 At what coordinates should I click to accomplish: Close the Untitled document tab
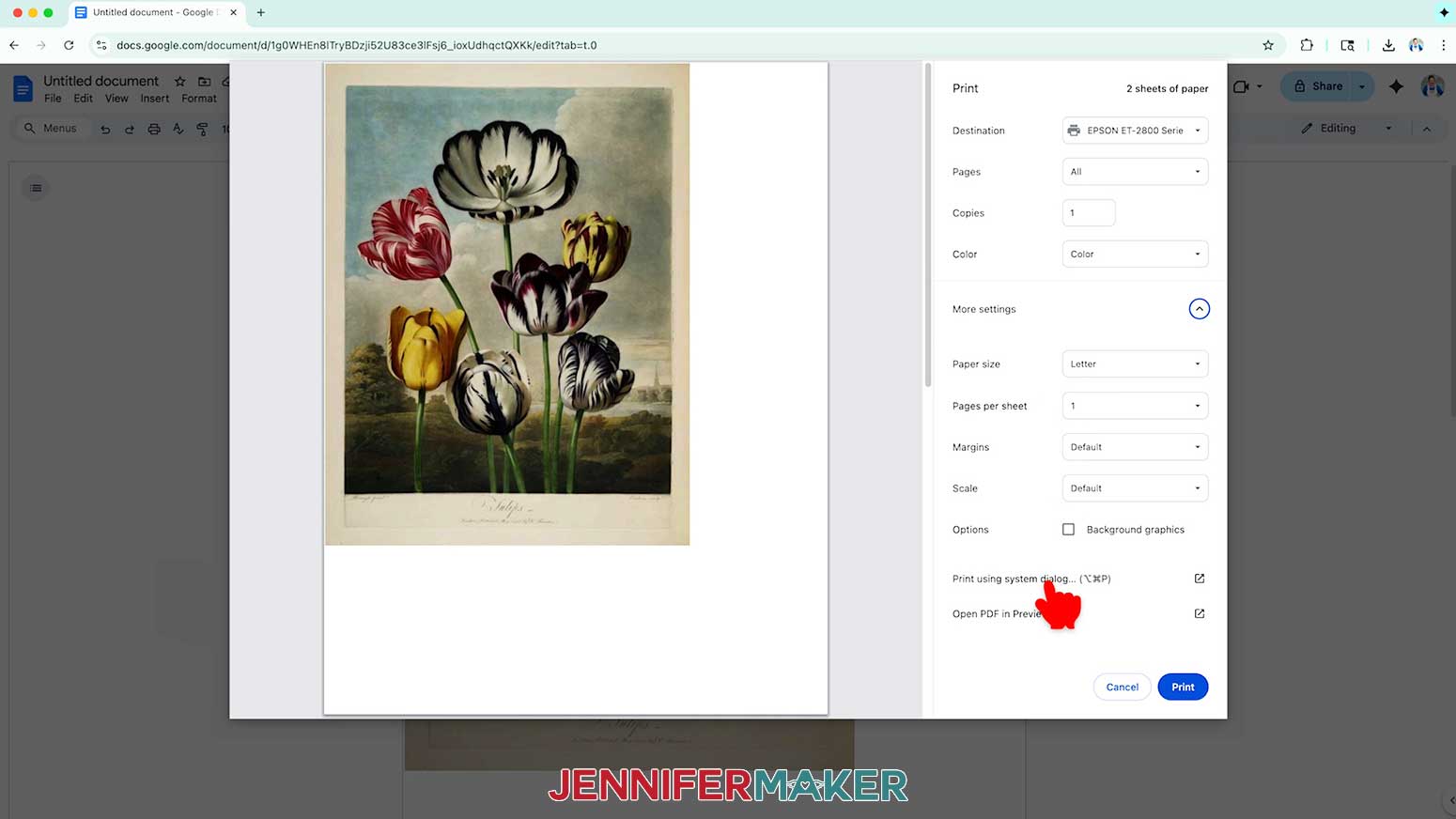click(x=234, y=13)
